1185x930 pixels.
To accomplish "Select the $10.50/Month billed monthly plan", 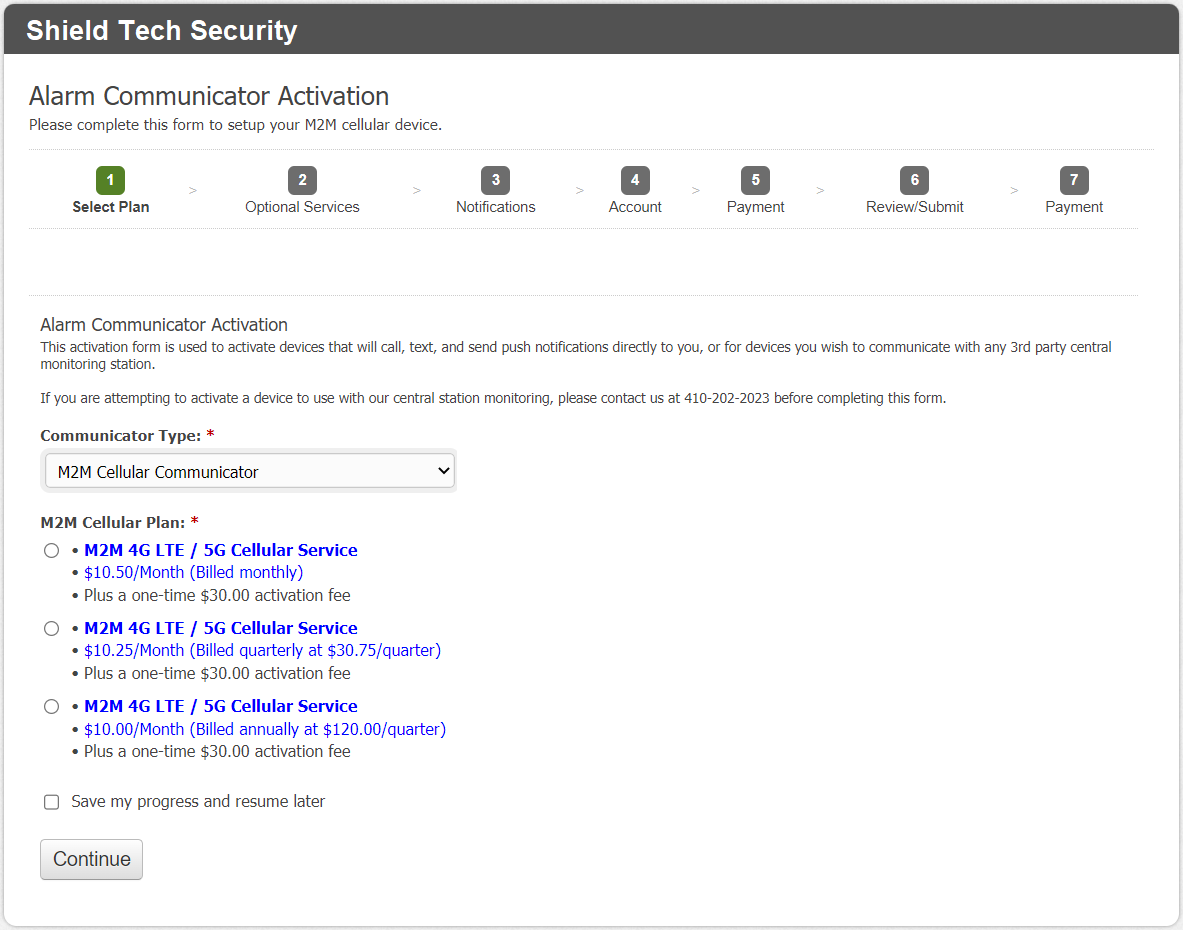I will pos(52,551).
